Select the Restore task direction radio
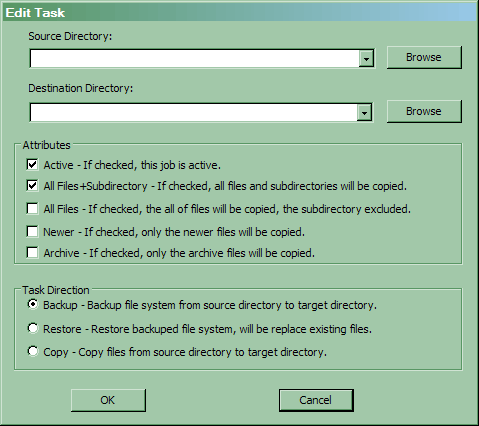This screenshot has height=426, width=479. pyautogui.click(x=33, y=328)
